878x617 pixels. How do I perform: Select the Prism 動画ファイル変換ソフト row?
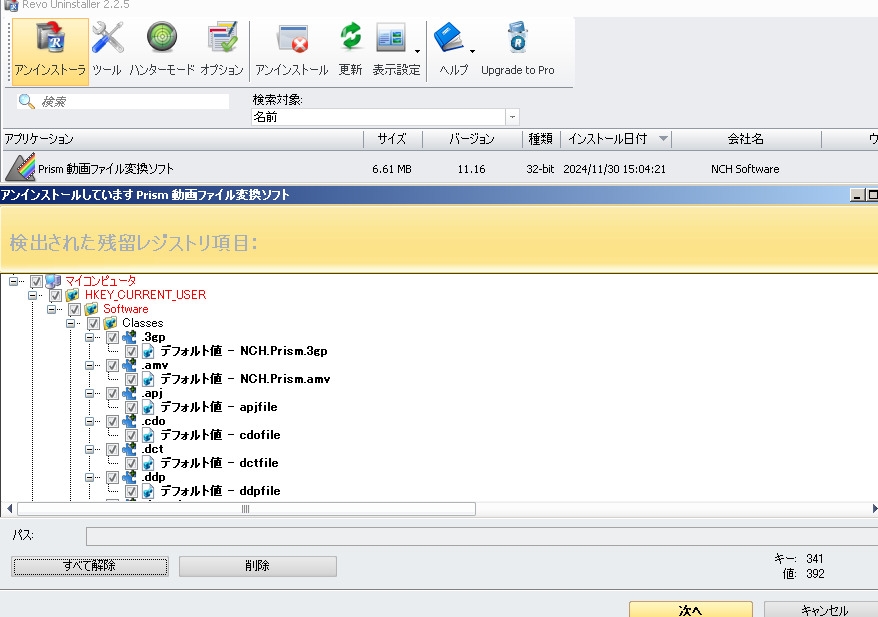coord(440,169)
